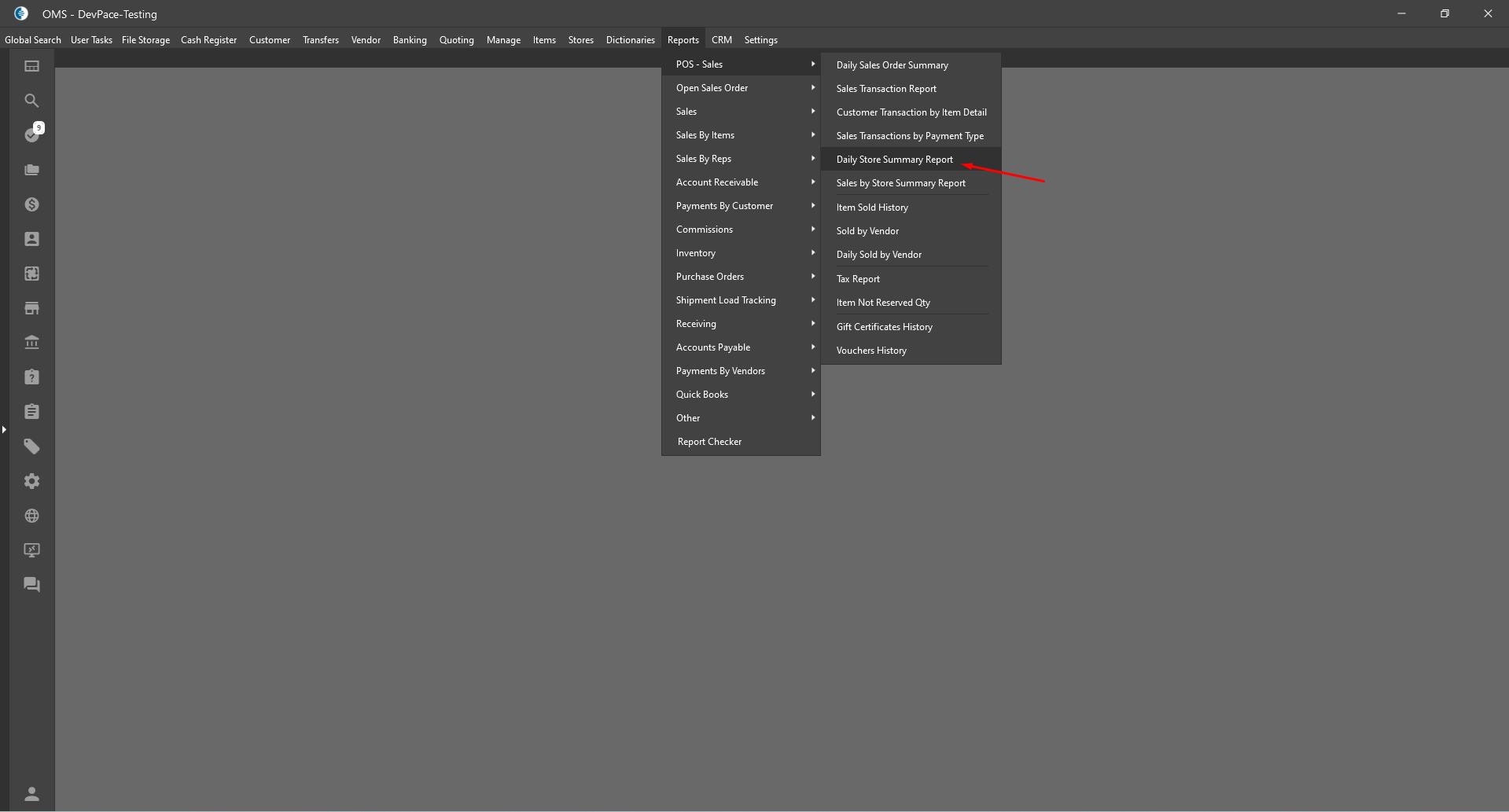Open the clipboard question-mark sidebar icon
This screenshot has width=1509, height=812.
[31, 377]
